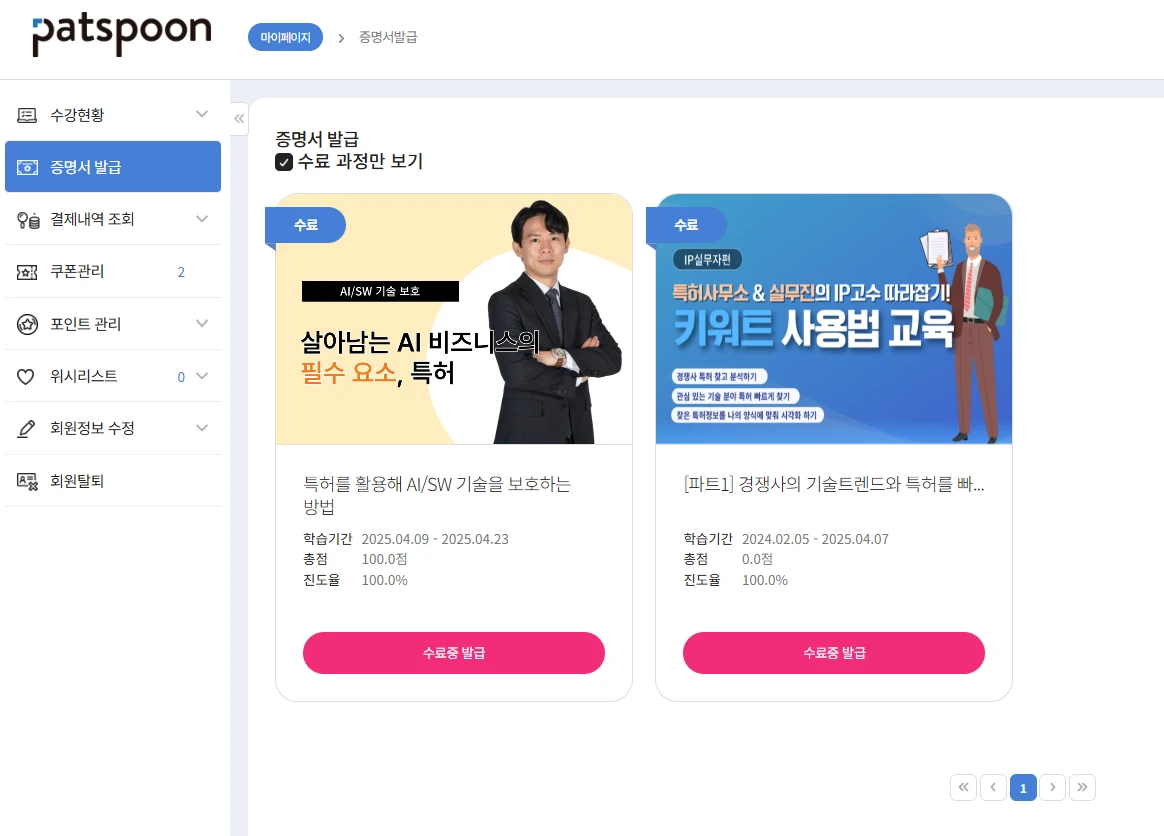
Task: Click the 회원탈퇴 icon in sidebar
Action: [x=27, y=481]
